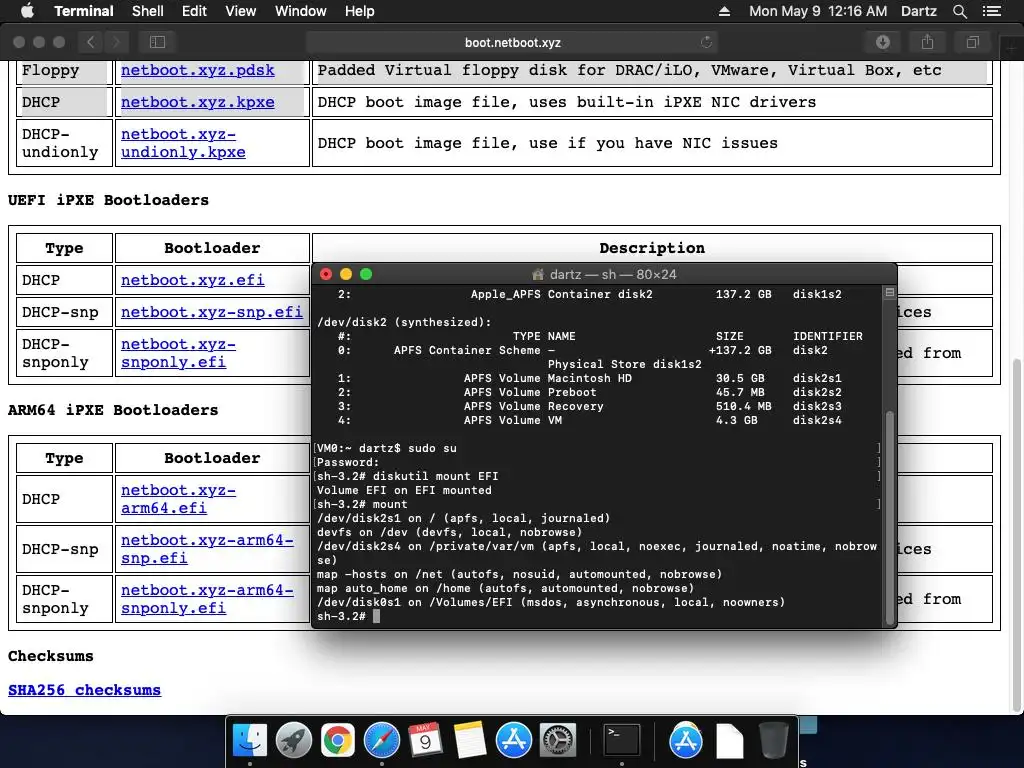Go back in Safari history
Viewport: 1024px width, 768px height.
pyautogui.click(x=91, y=42)
